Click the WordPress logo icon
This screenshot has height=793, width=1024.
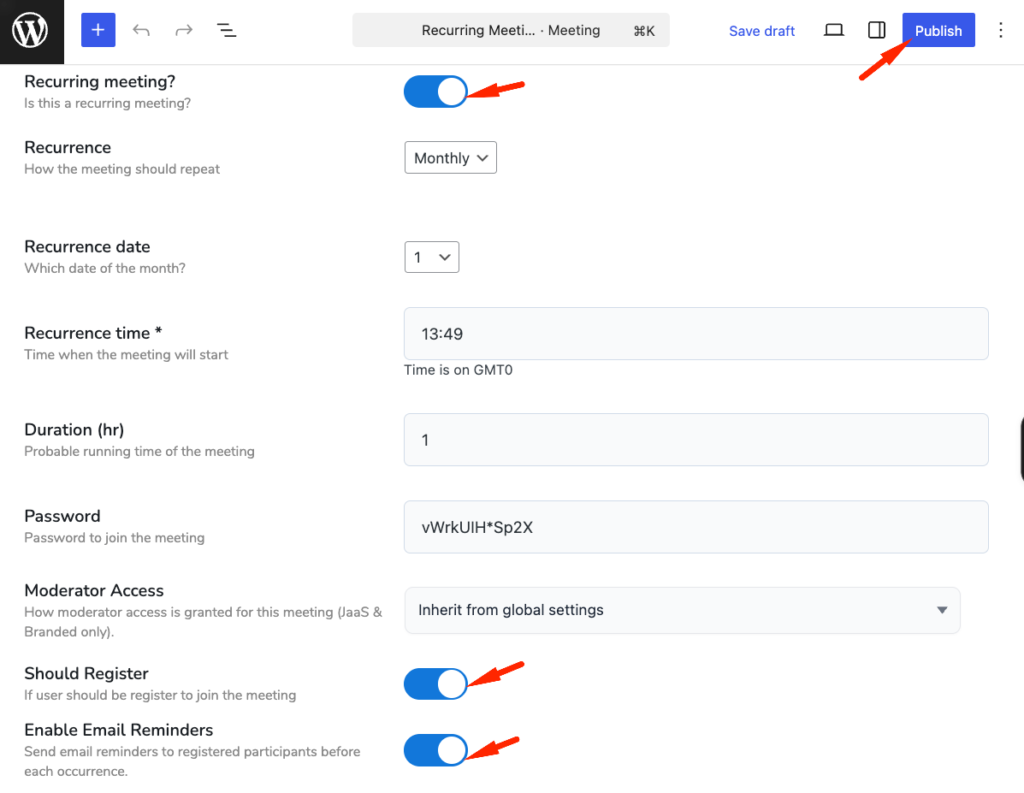tap(31, 31)
